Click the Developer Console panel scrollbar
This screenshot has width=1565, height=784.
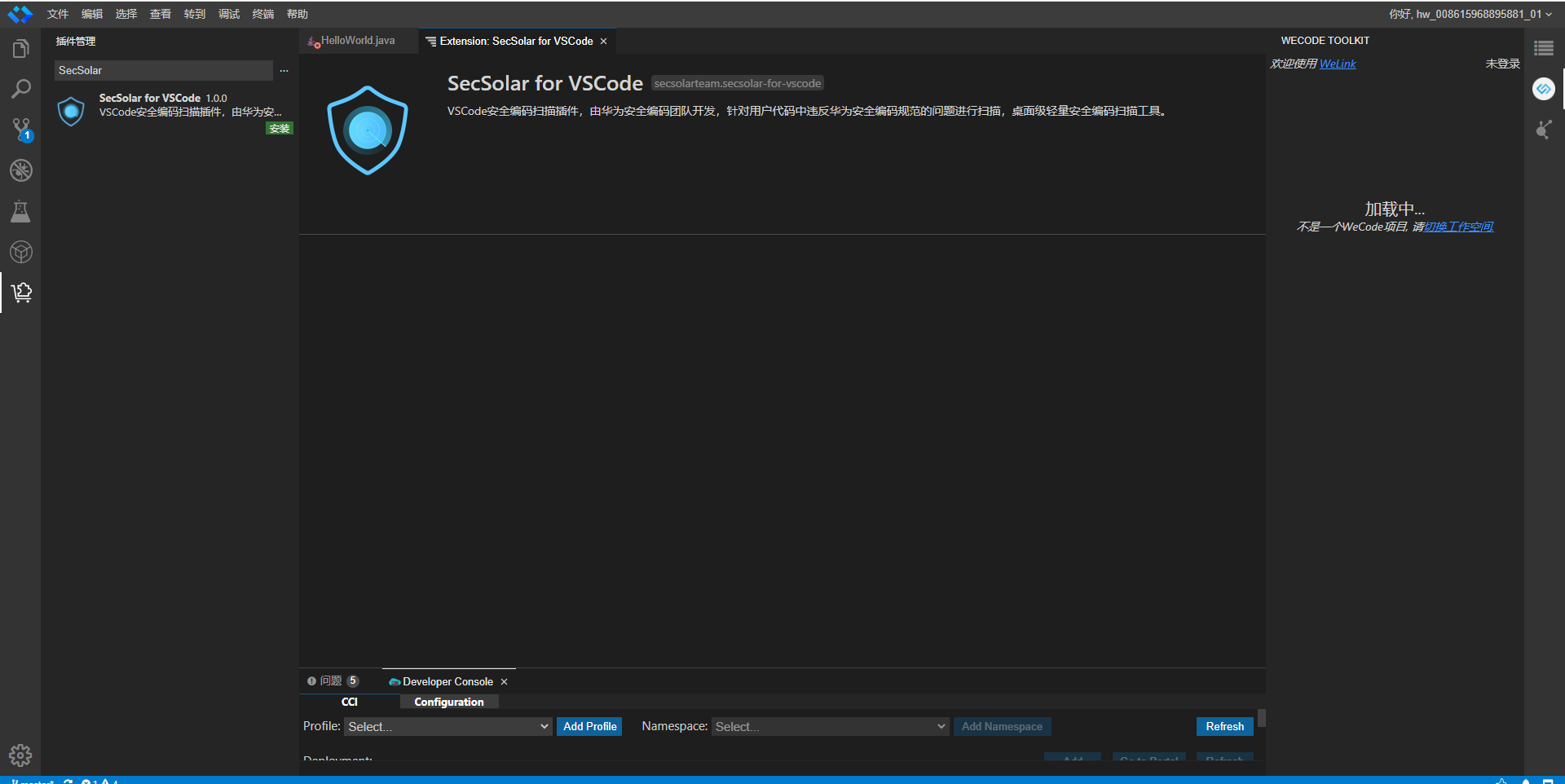point(1262,718)
